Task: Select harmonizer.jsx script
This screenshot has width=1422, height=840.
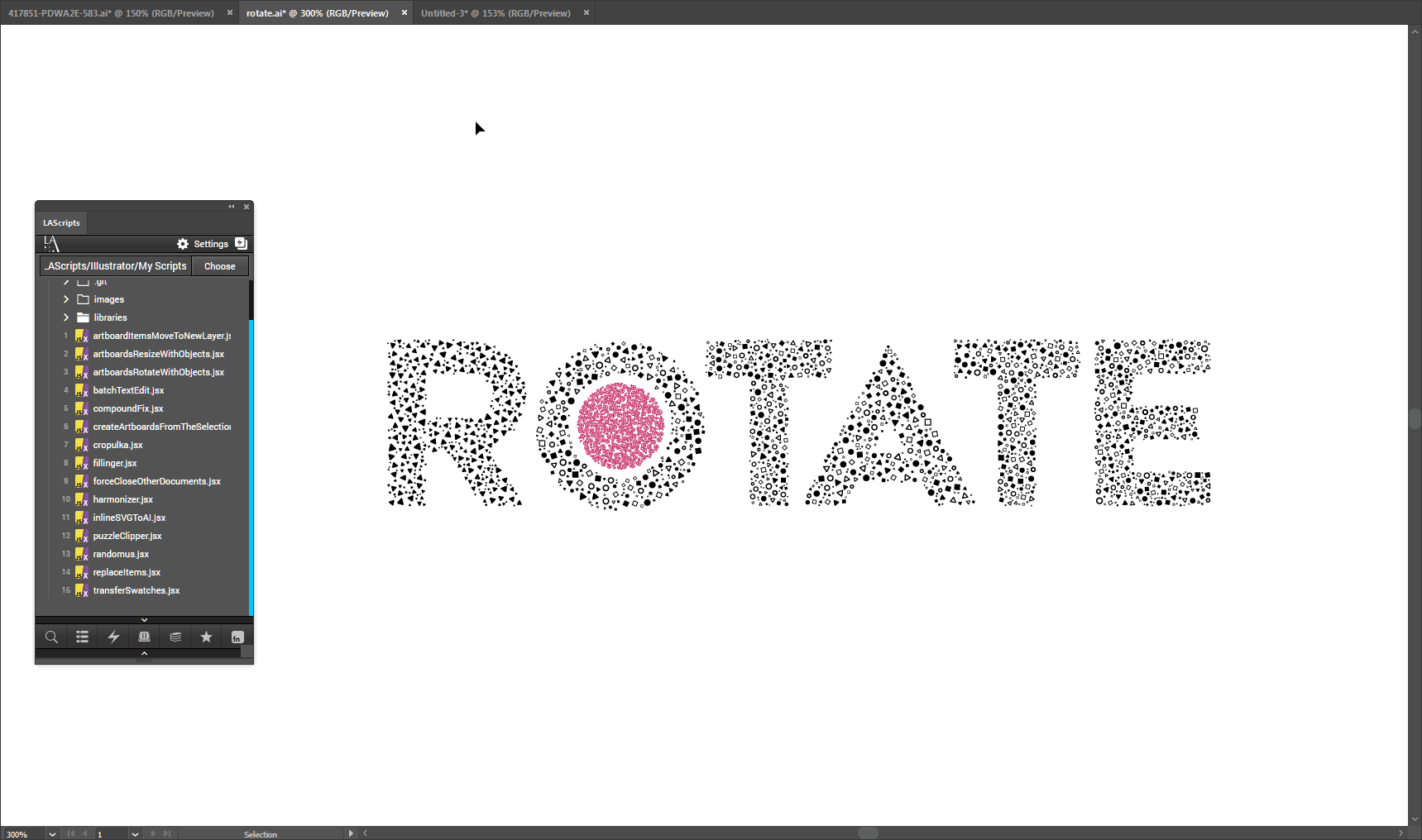Action: pyautogui.click(x=142, y=499)
